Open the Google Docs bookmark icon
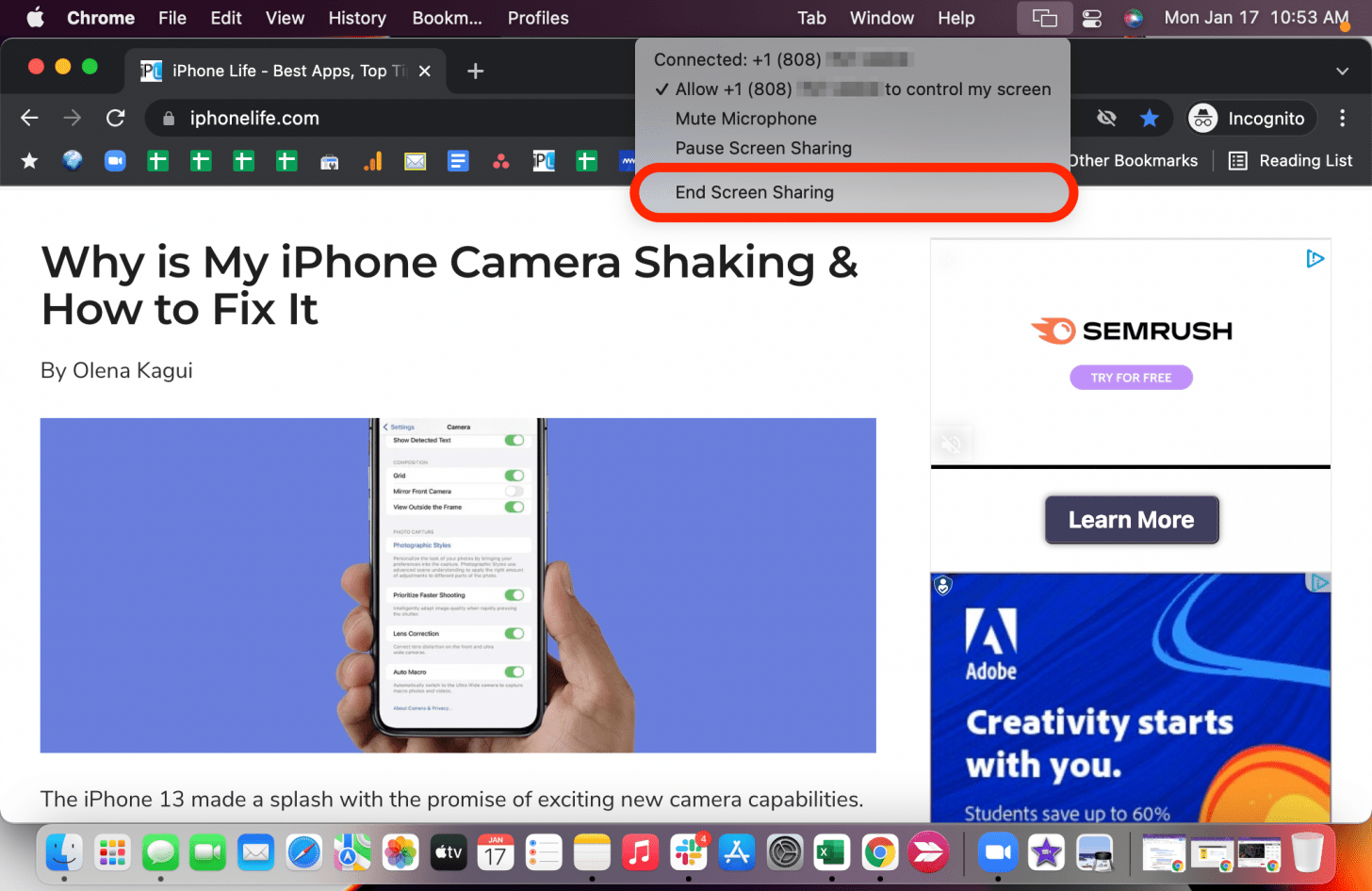1372x891 pixels. tap(457, 160)
